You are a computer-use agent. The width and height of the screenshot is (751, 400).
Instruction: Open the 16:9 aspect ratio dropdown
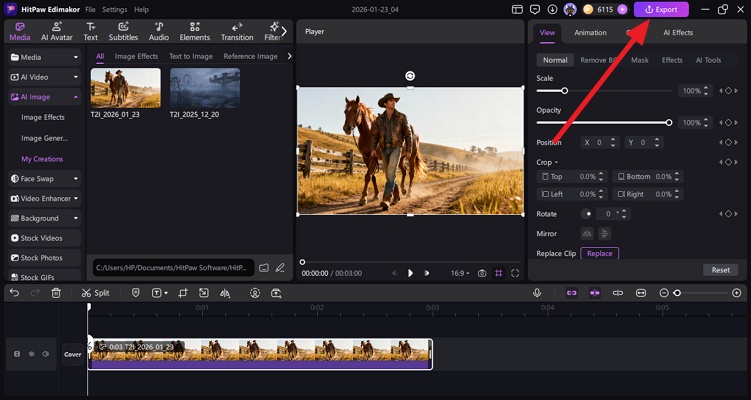coord(459,273)
